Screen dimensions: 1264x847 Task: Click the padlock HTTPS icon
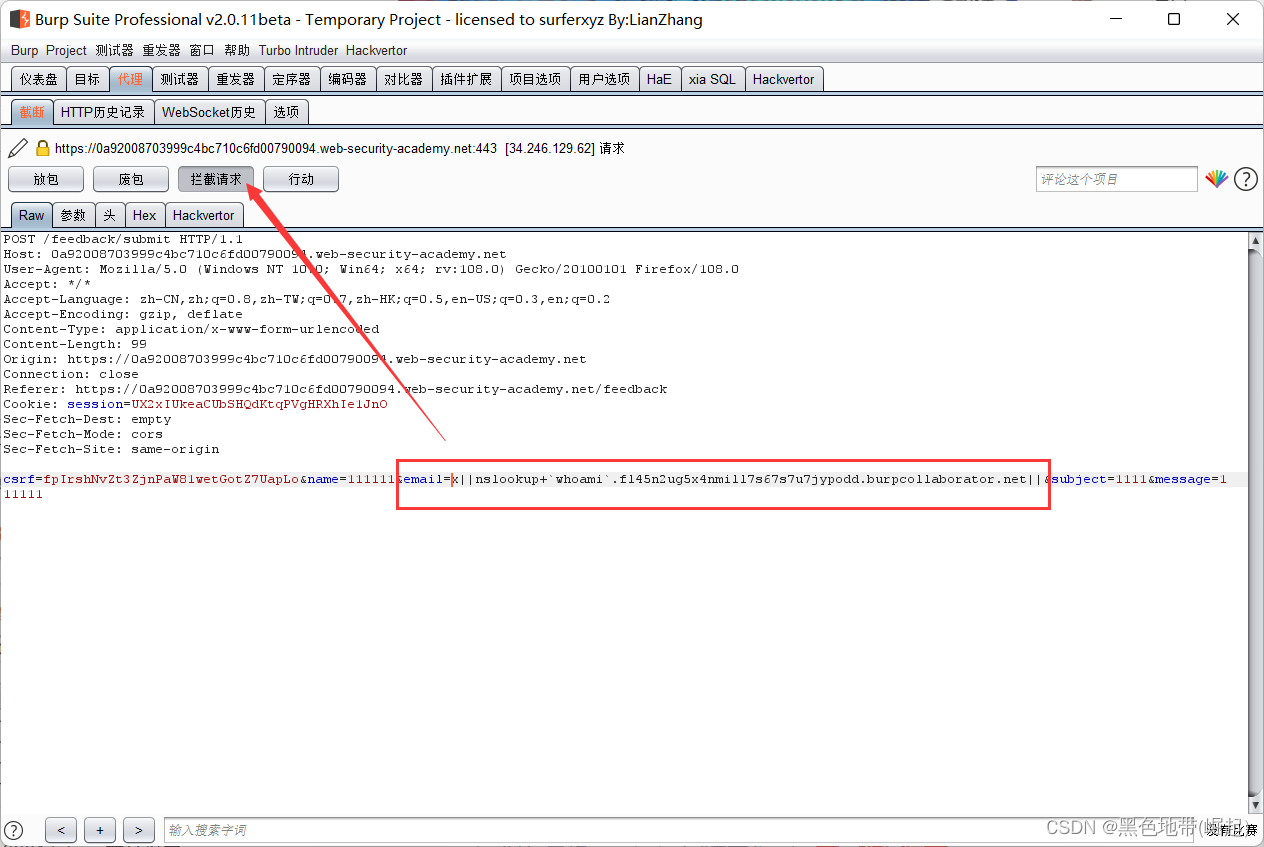[42, 148]
